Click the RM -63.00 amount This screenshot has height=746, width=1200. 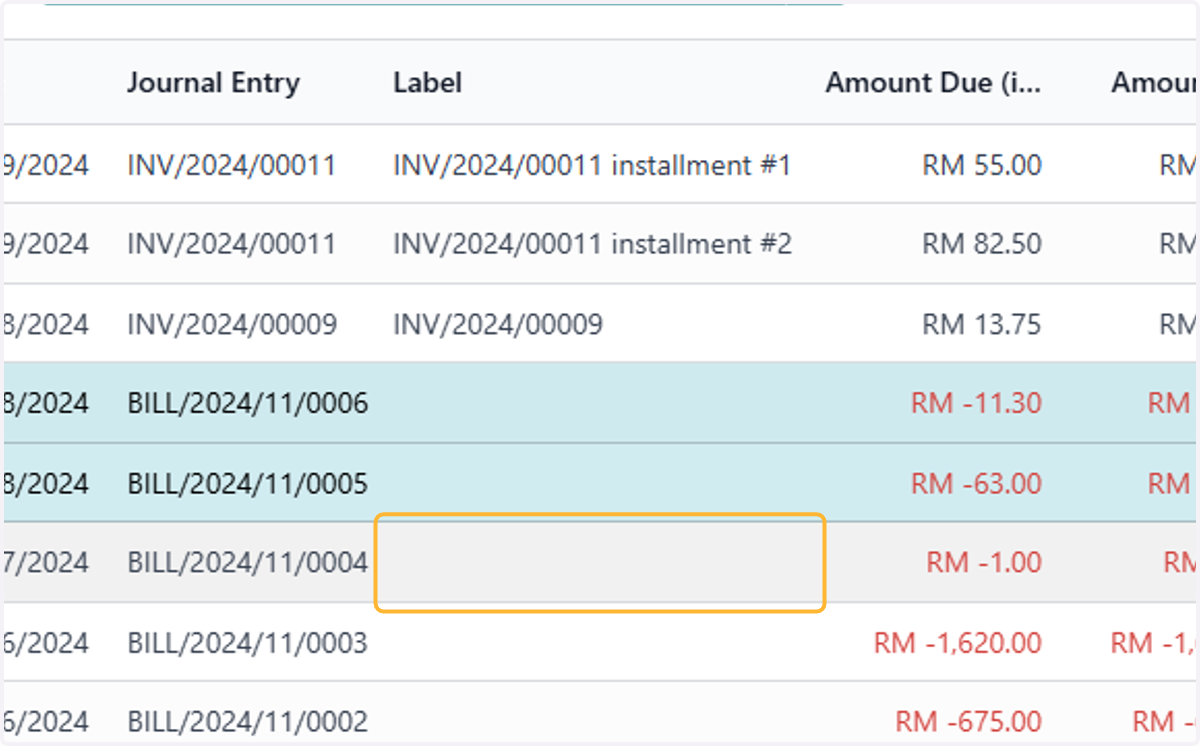(x=976, y=483)
